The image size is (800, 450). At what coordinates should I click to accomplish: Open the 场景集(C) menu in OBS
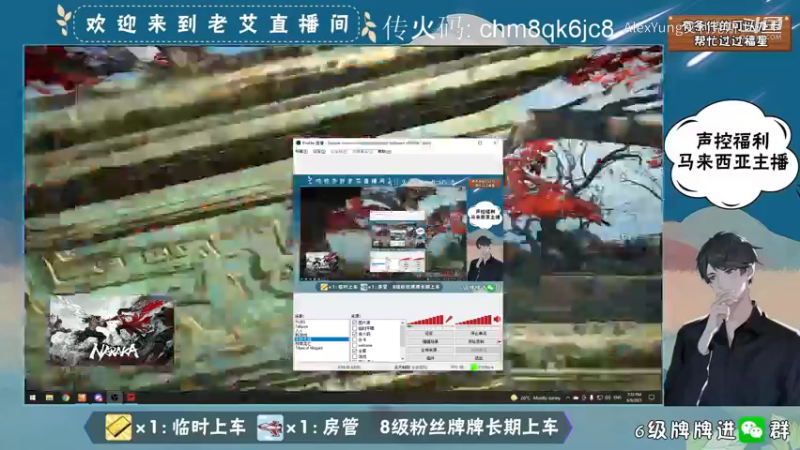pos(363,151)
